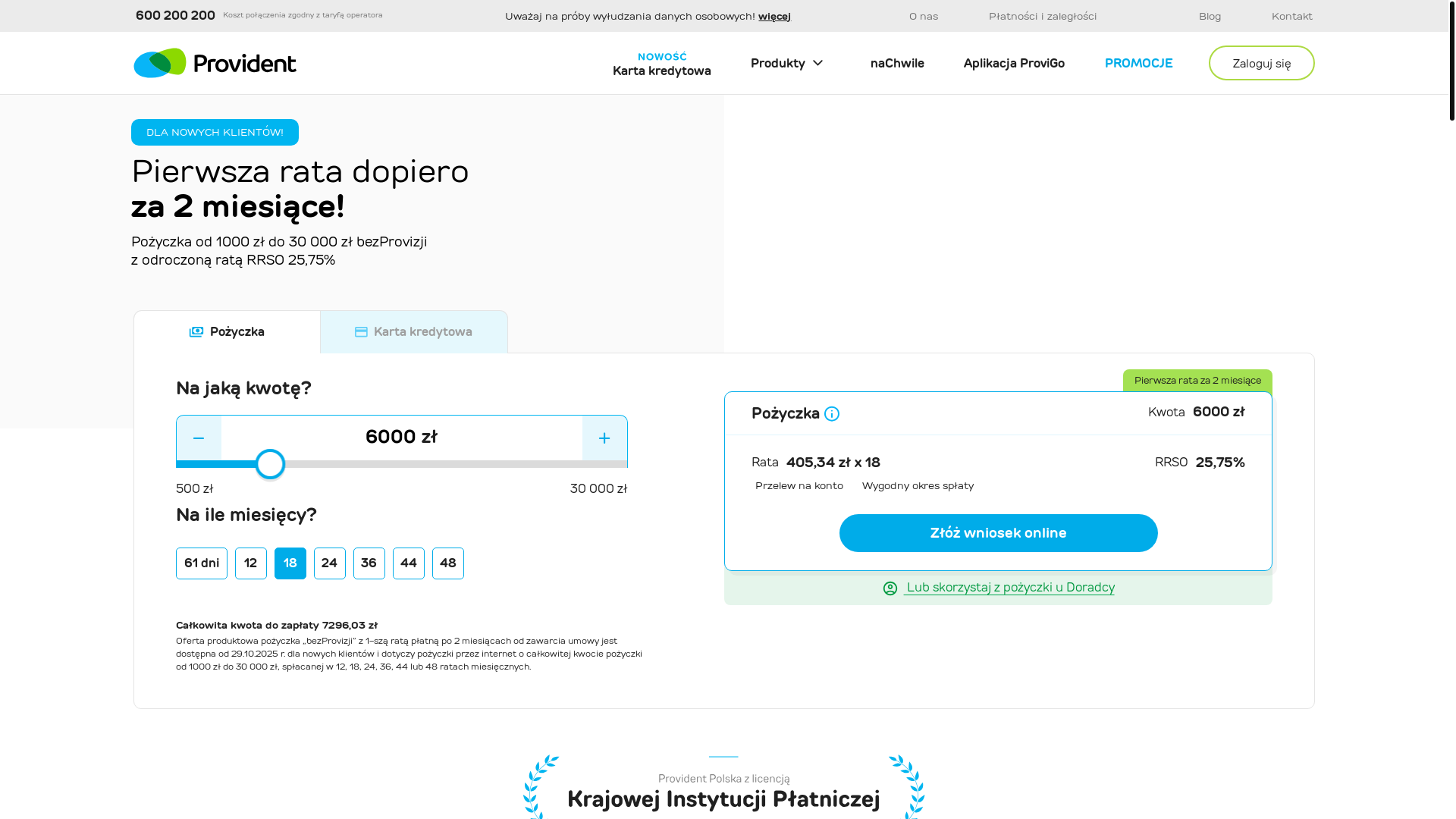Click the minus button to decrease amount
This screenshot has width=1456, height=819.
point(199,438)
